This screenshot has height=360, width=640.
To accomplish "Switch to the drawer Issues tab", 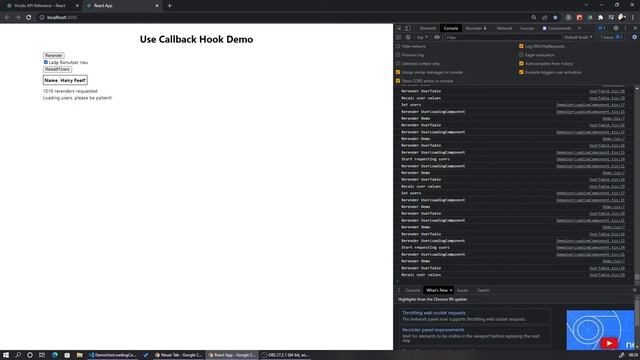I will (x=462, y=290).
